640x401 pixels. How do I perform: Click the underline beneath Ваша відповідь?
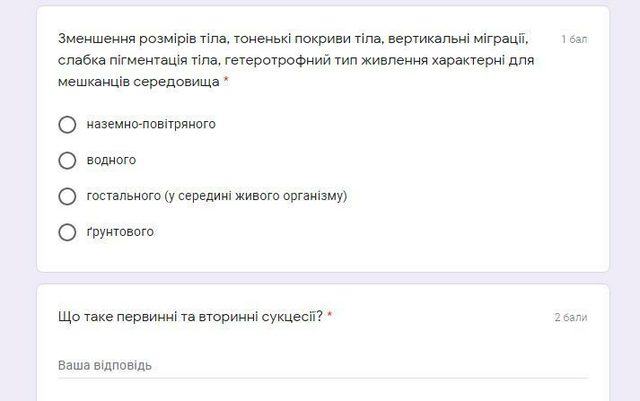(323, 378)
